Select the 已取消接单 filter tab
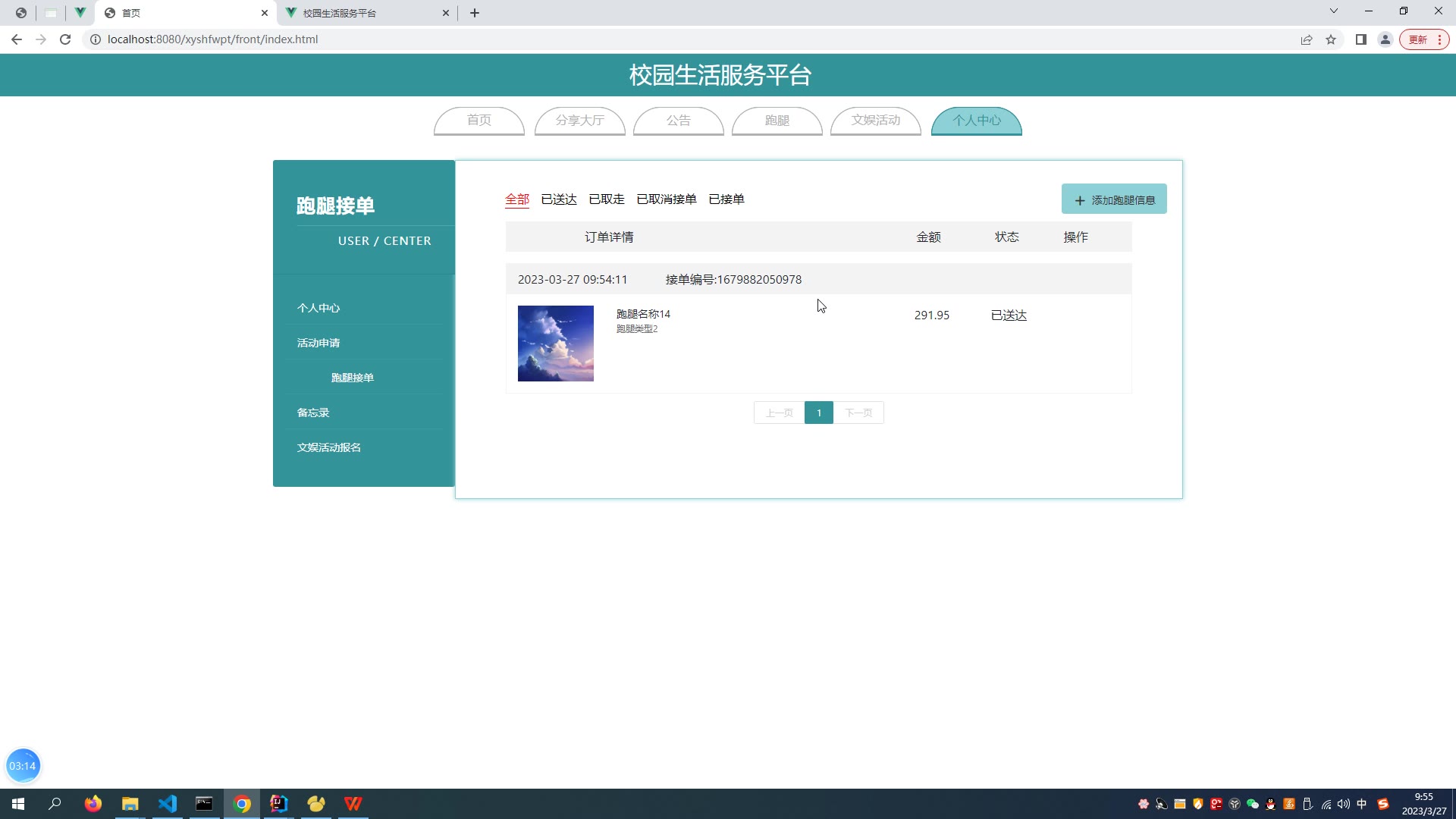This screenshot has width=1456, height=819. pyautogui.click(x=666, y=199)
